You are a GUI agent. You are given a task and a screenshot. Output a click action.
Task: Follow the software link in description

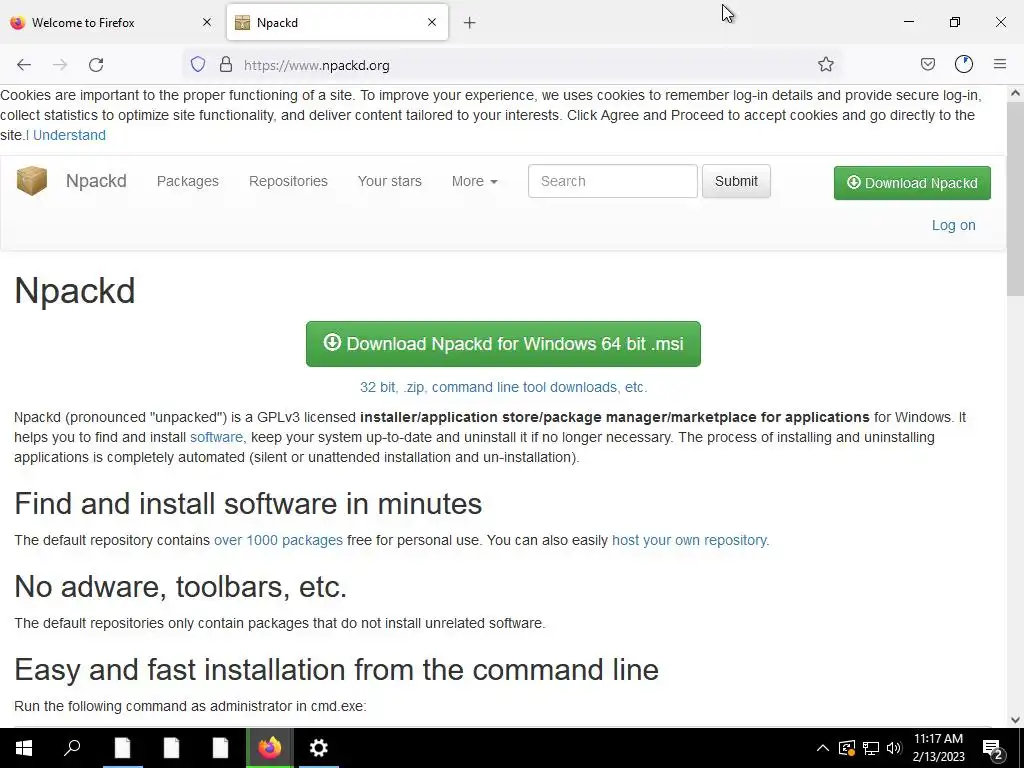216,437
